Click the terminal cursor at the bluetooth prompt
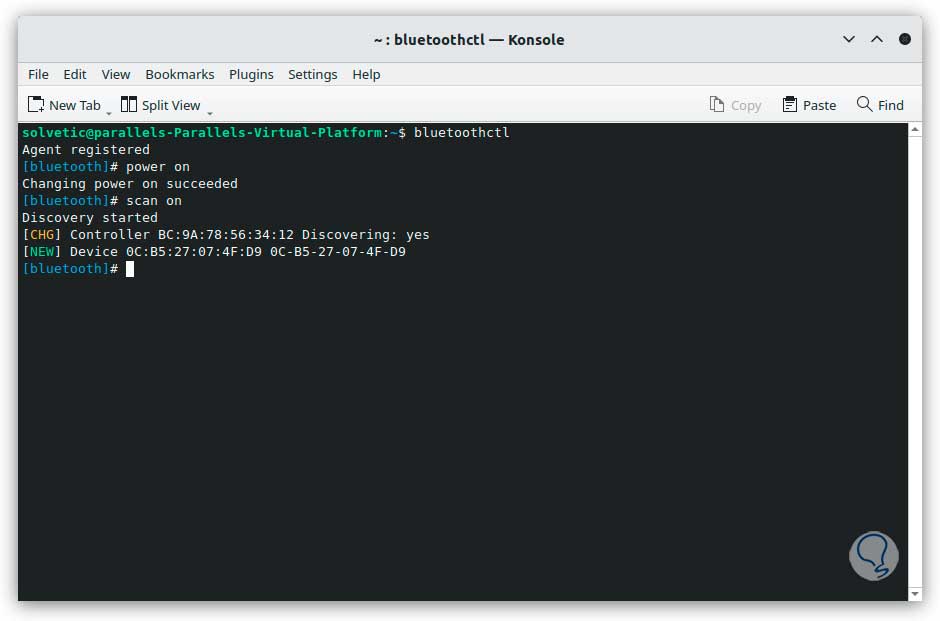 pyautogui.click(x=130, y=269)
